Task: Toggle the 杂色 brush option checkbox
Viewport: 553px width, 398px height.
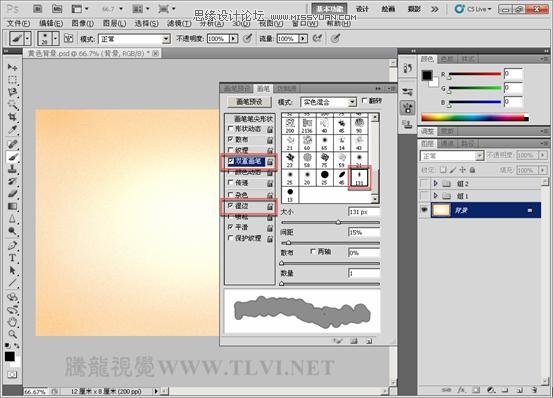Action: coord(231,195)
